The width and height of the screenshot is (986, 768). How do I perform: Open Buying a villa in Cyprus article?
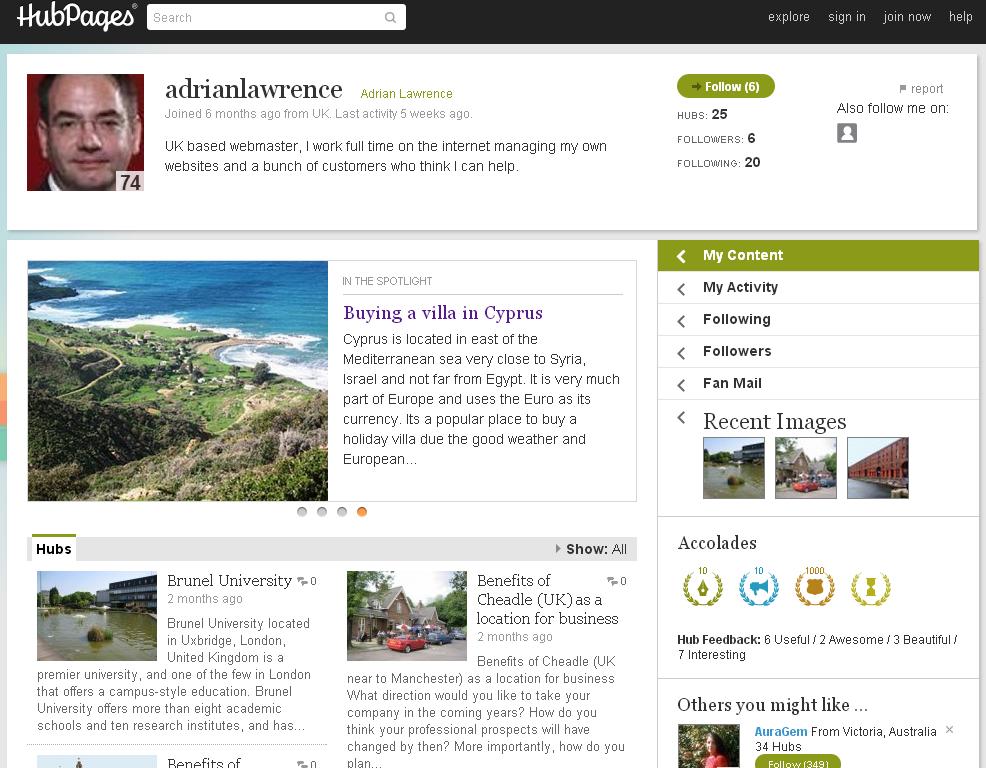click(x=443, y=313)
